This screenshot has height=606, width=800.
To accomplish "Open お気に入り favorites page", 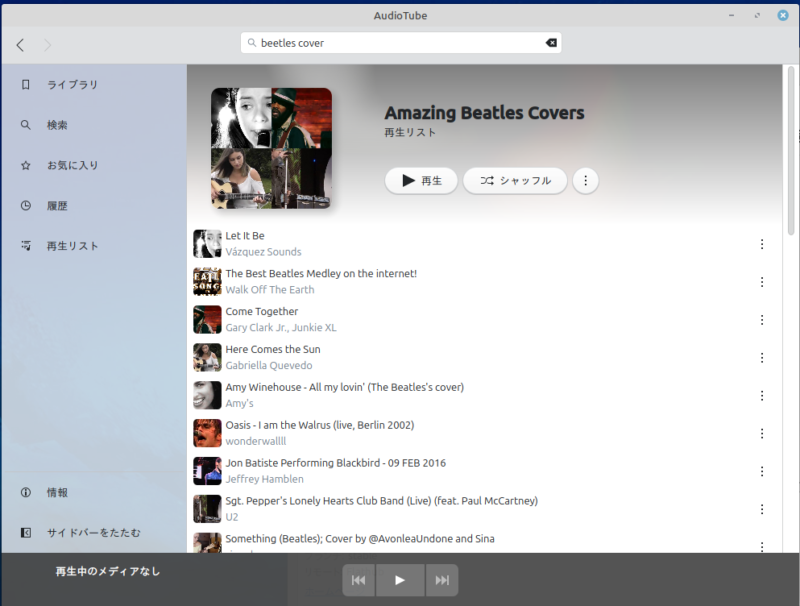I will pyautogui.click(x=72, y=165).
